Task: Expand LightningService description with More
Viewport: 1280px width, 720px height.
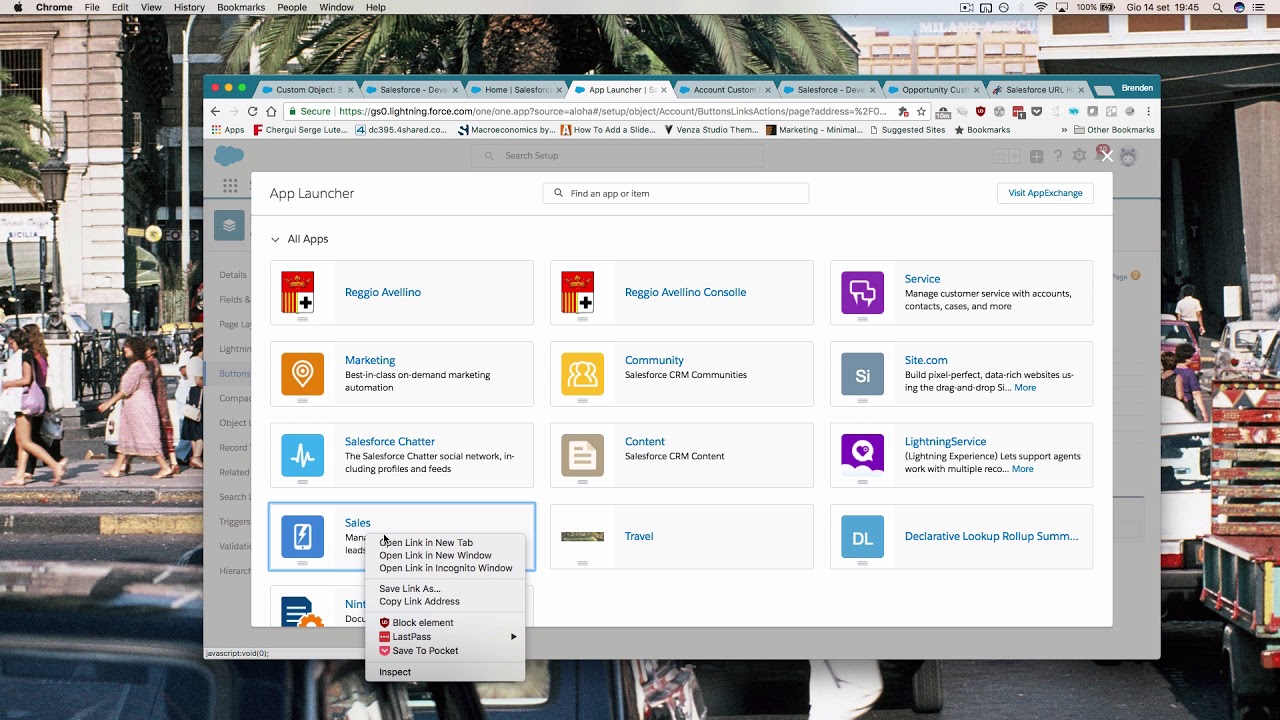Action: [x=1022, y=468]
